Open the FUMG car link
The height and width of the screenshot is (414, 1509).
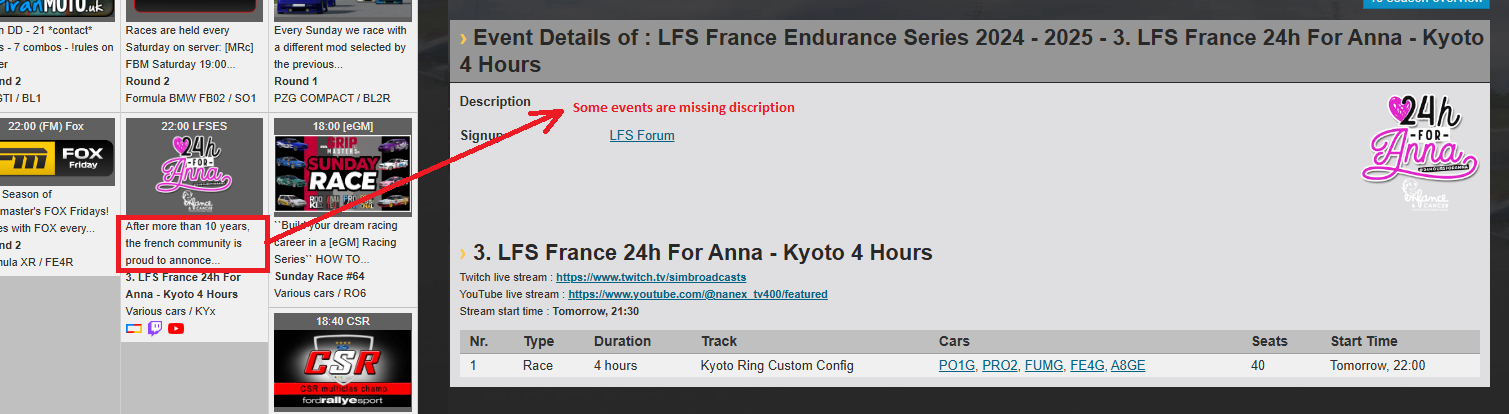coord(1045,366)
